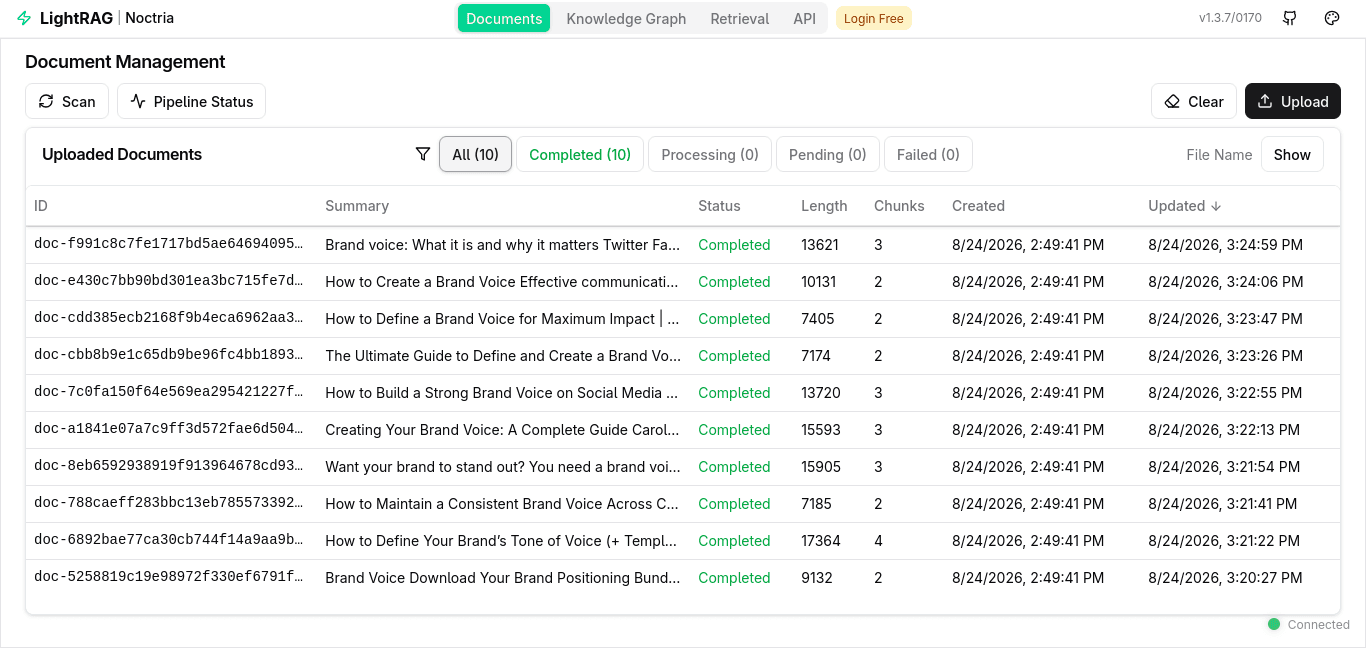Select the Documents tab

504,18
